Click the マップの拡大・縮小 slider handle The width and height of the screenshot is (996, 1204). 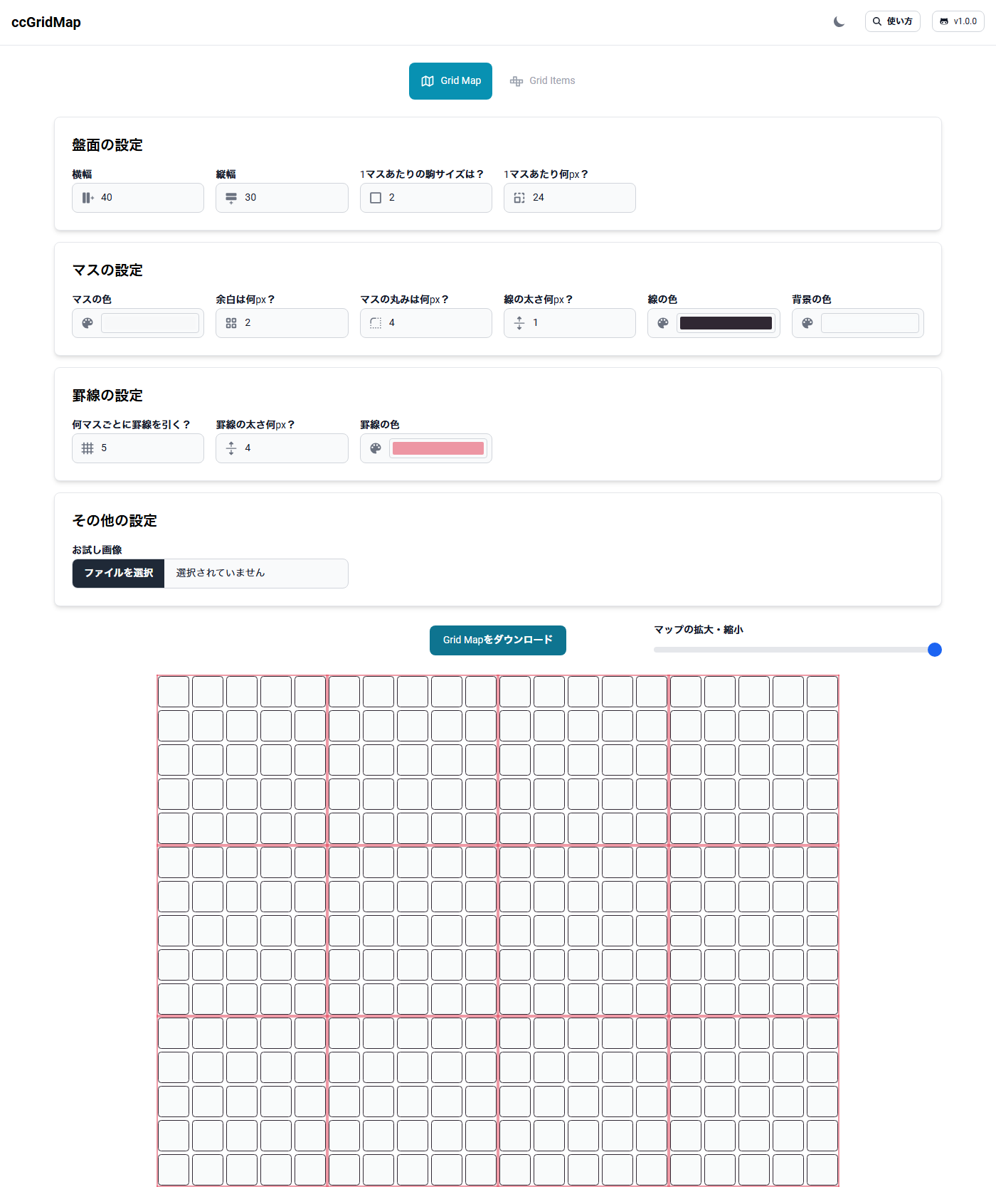pyautogui.click(x=935, y=650)
